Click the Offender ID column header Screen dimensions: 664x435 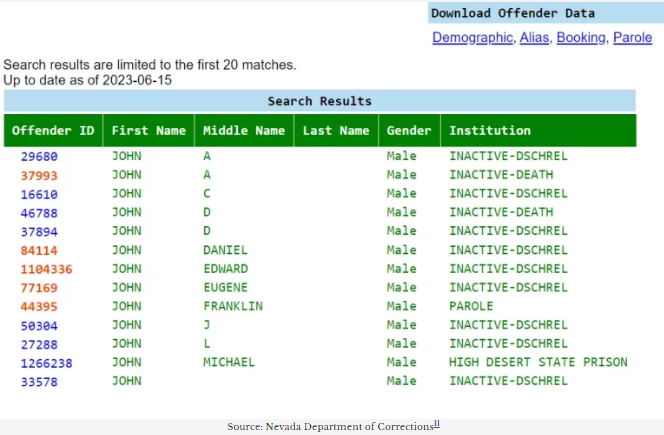pyautogui.click(x=52, y=131)
